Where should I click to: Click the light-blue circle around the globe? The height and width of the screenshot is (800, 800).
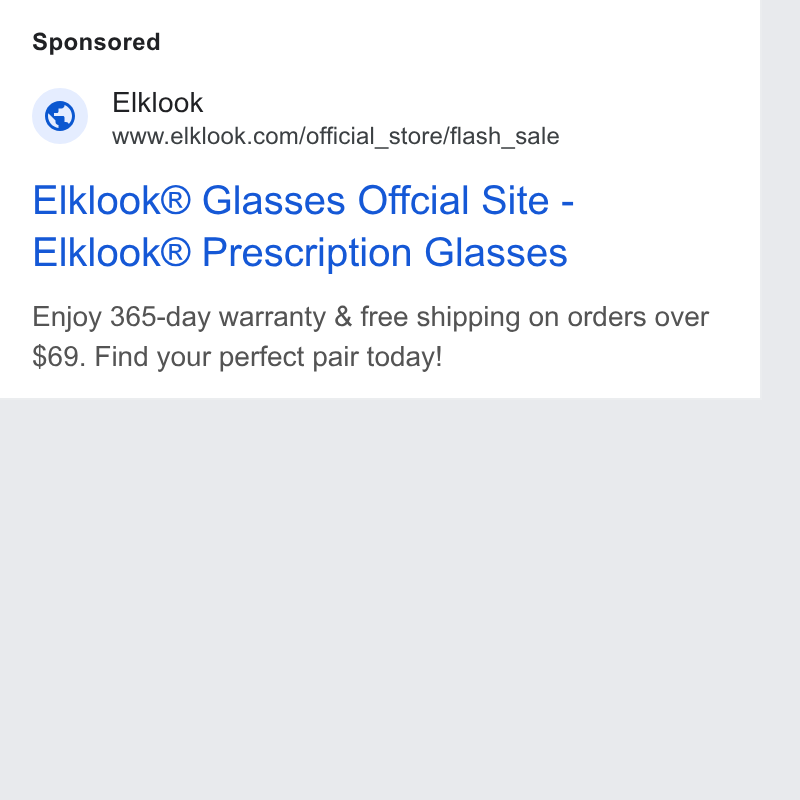tap(60, 116)
